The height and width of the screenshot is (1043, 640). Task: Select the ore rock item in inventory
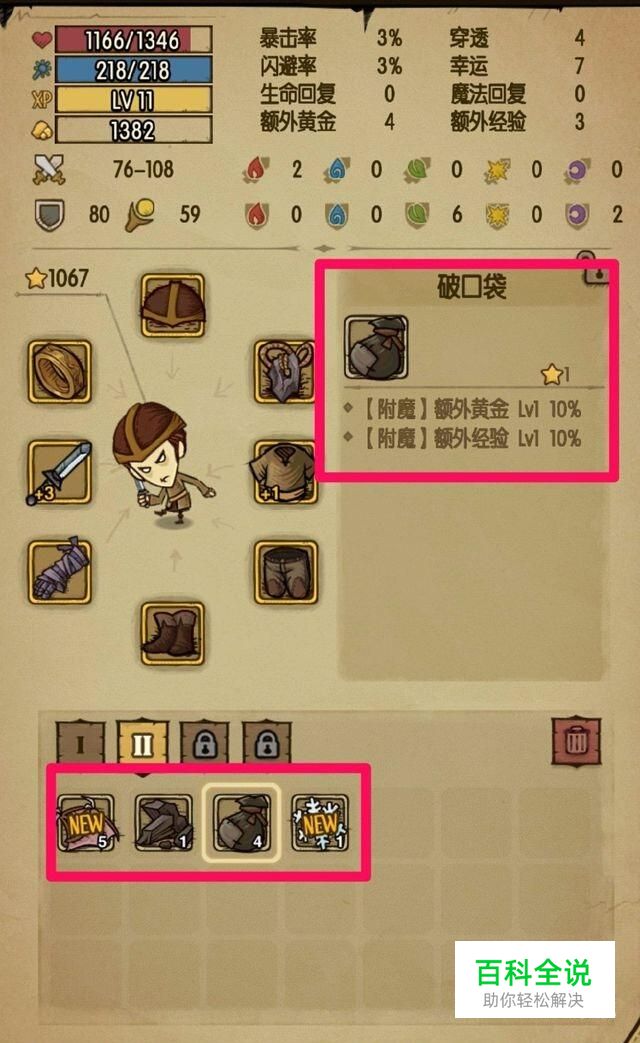tap(163, 823)
